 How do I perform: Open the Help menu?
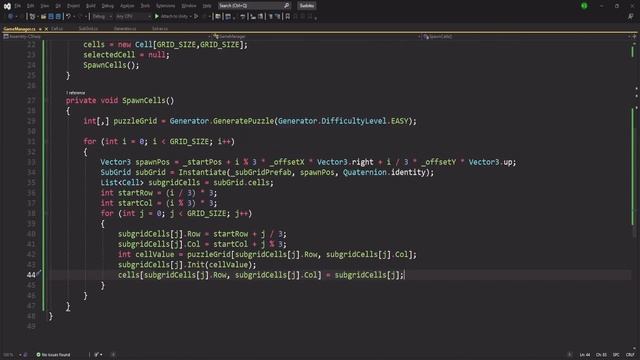click(207, 6)
